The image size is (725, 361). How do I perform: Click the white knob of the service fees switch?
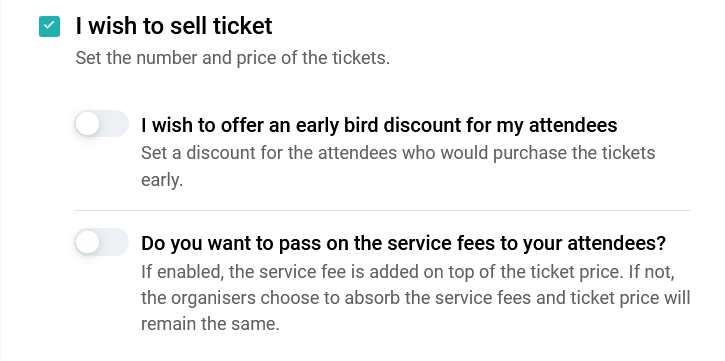click(x=87, y=242)
